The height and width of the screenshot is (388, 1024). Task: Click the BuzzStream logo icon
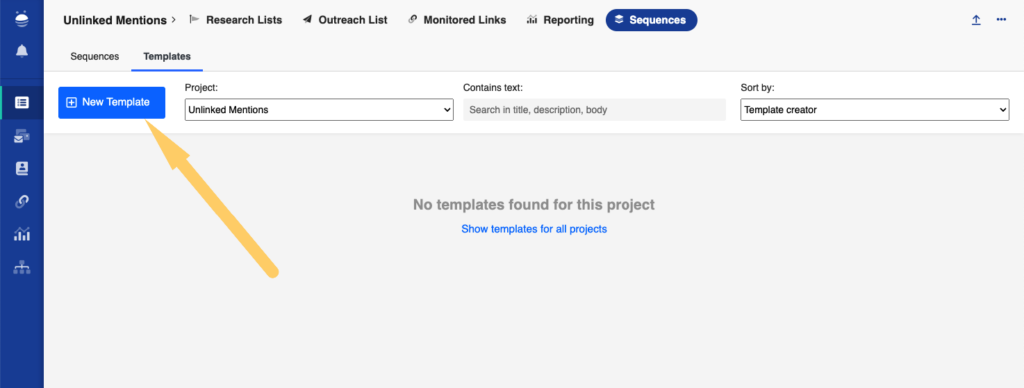[x=22, y=18]
